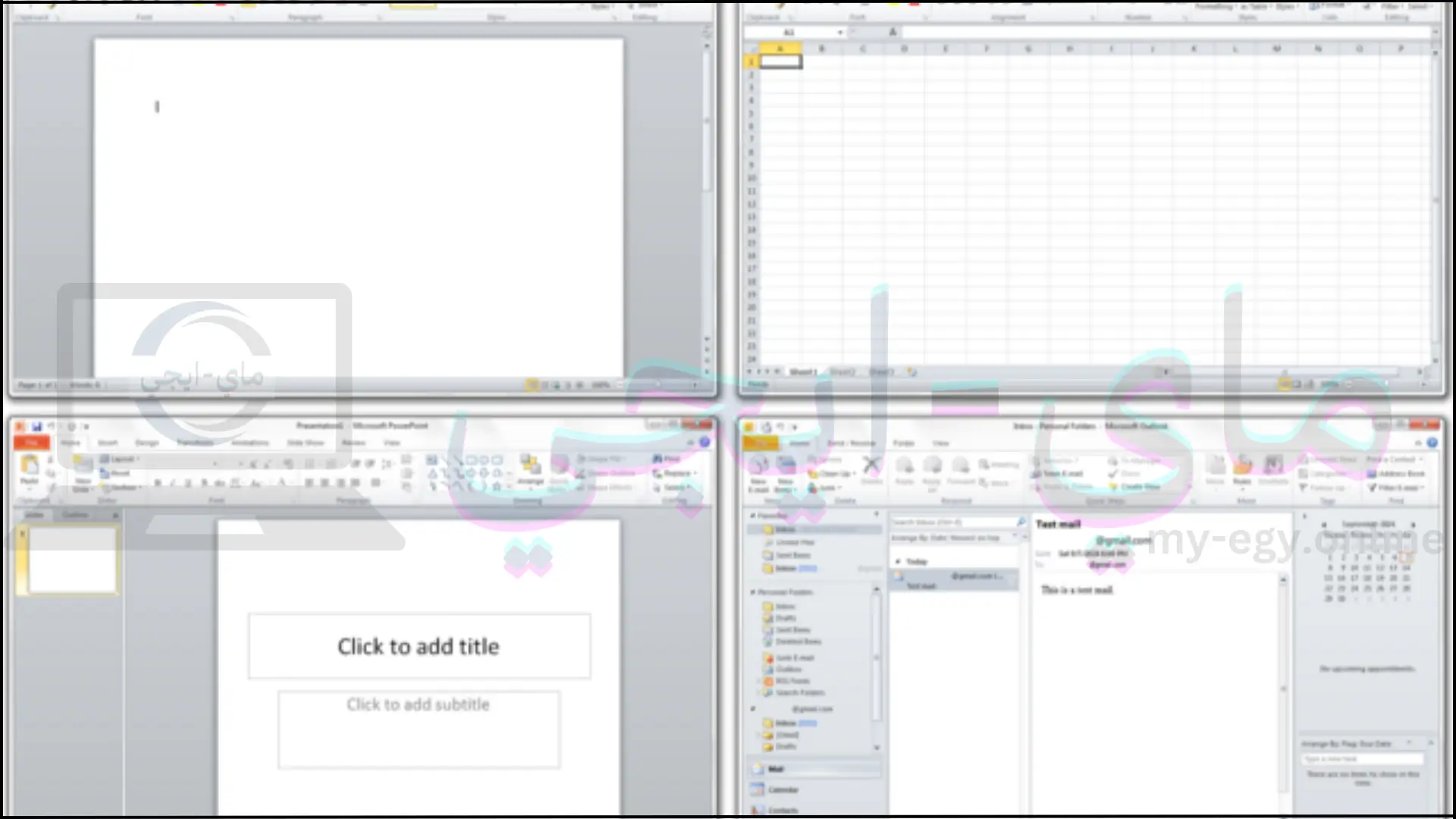The height and width of the screenshot is (819, 1456).
Task: Click the title placeholder in PowerPoint slide
Action: (418, 645)
